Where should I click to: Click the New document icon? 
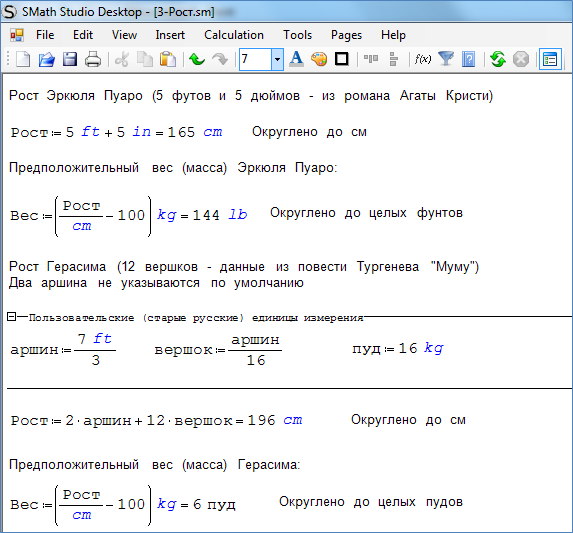[23, 59]
